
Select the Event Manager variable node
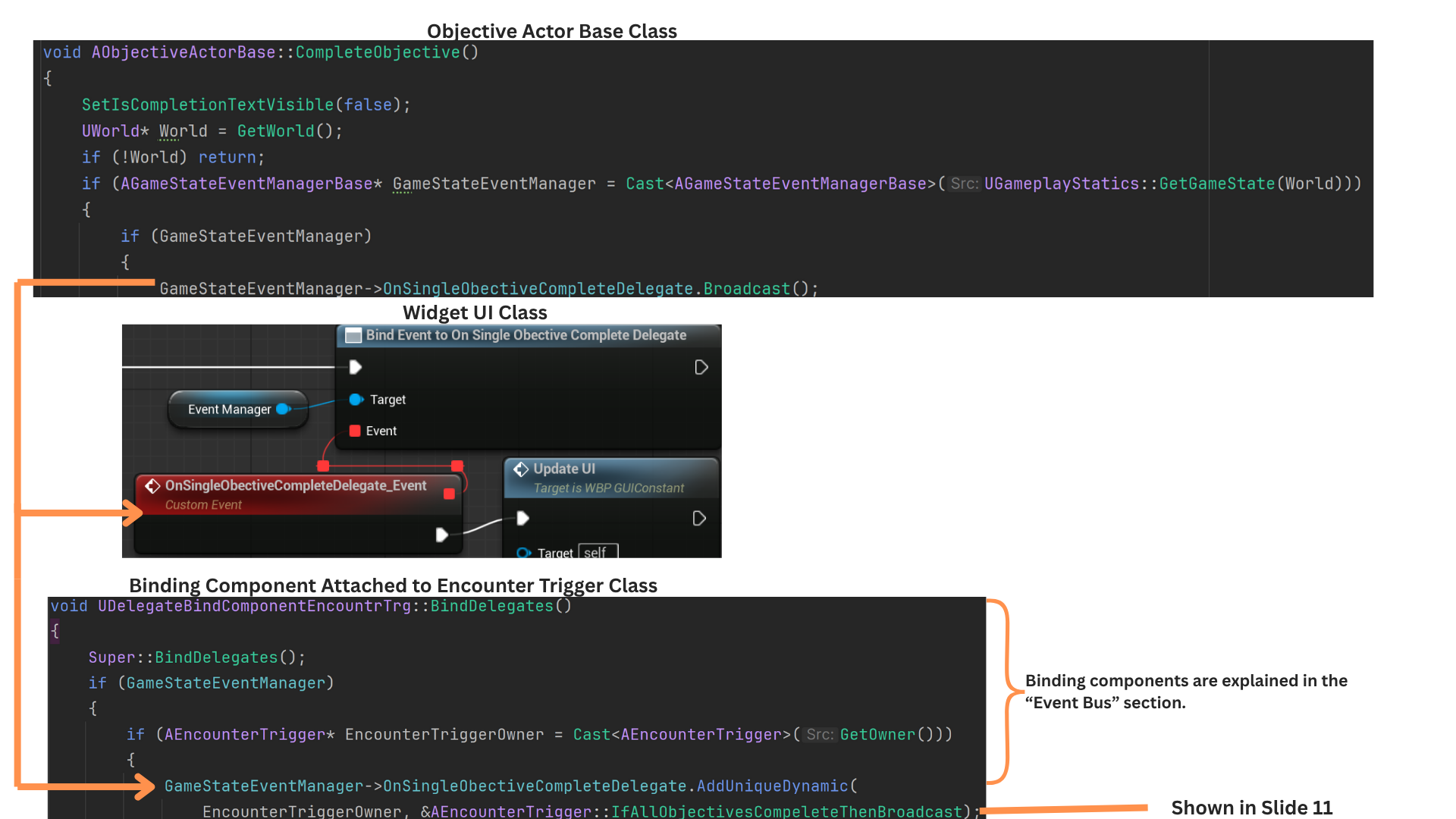tap(229, 409)
